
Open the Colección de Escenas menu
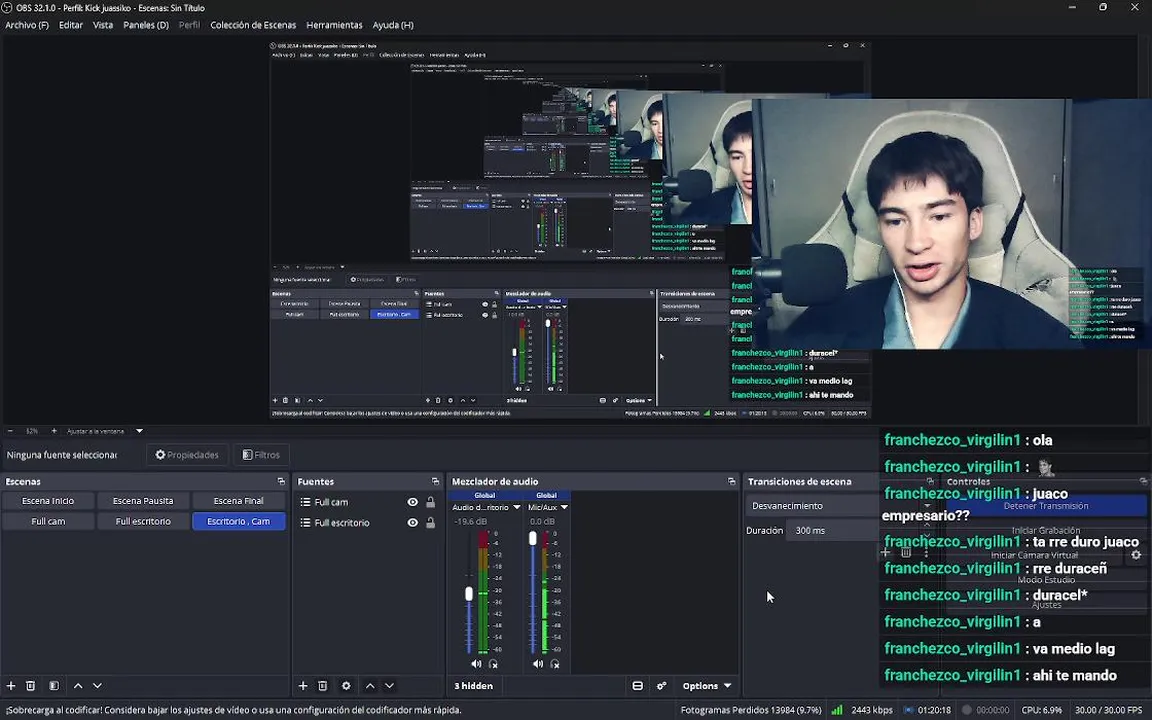[x=253, y=25]
